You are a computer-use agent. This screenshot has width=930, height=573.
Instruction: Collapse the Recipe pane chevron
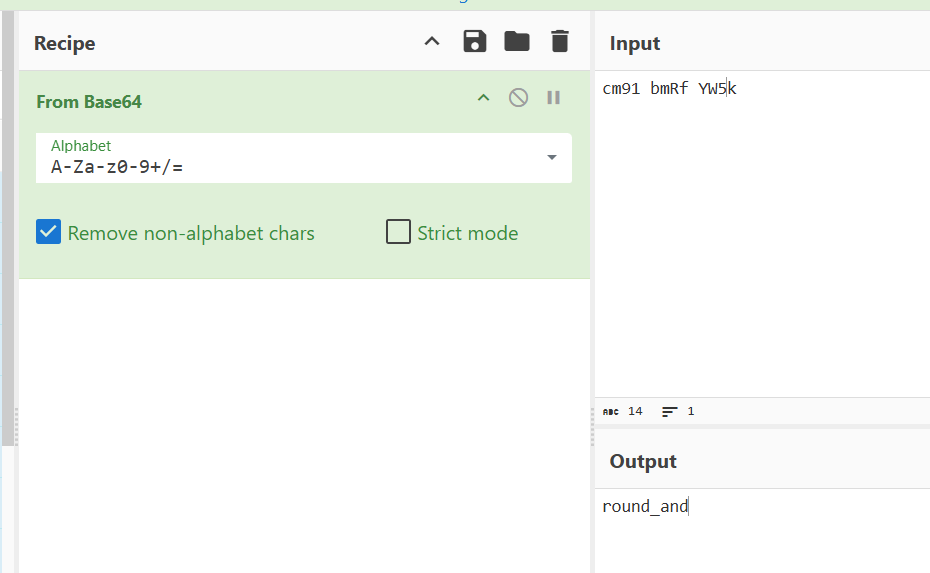tap(432, 42)
